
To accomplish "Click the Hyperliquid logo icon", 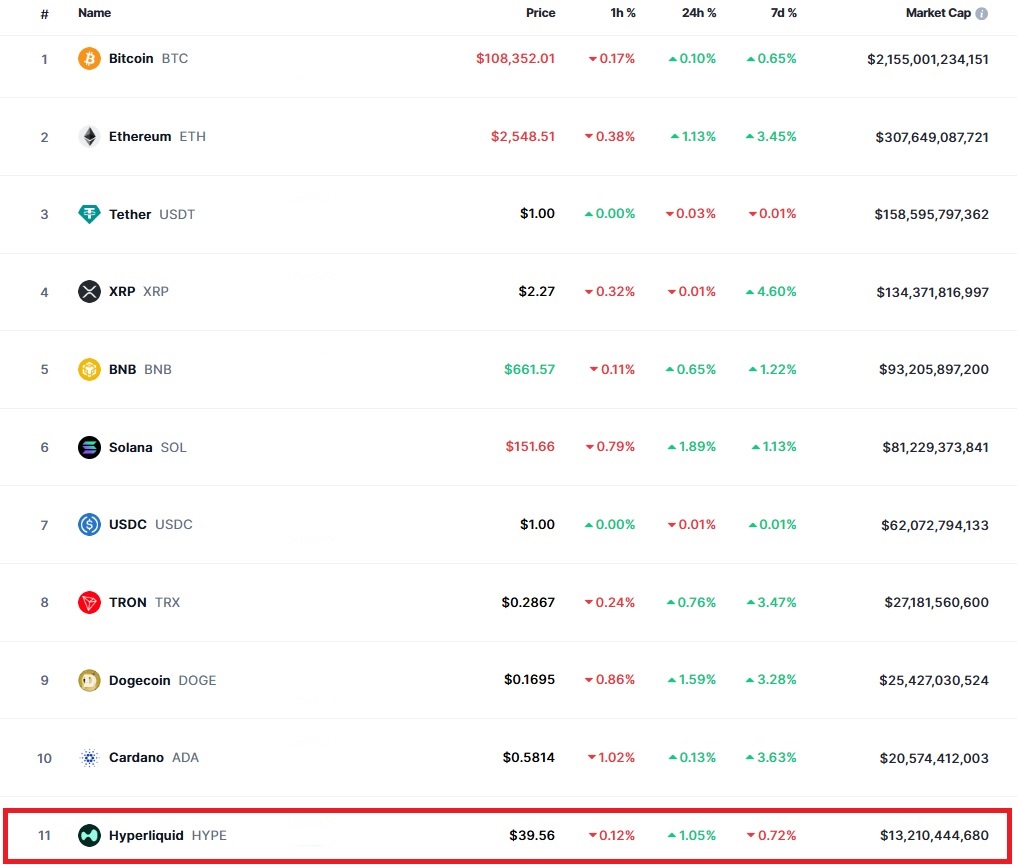I will [90, 835].
